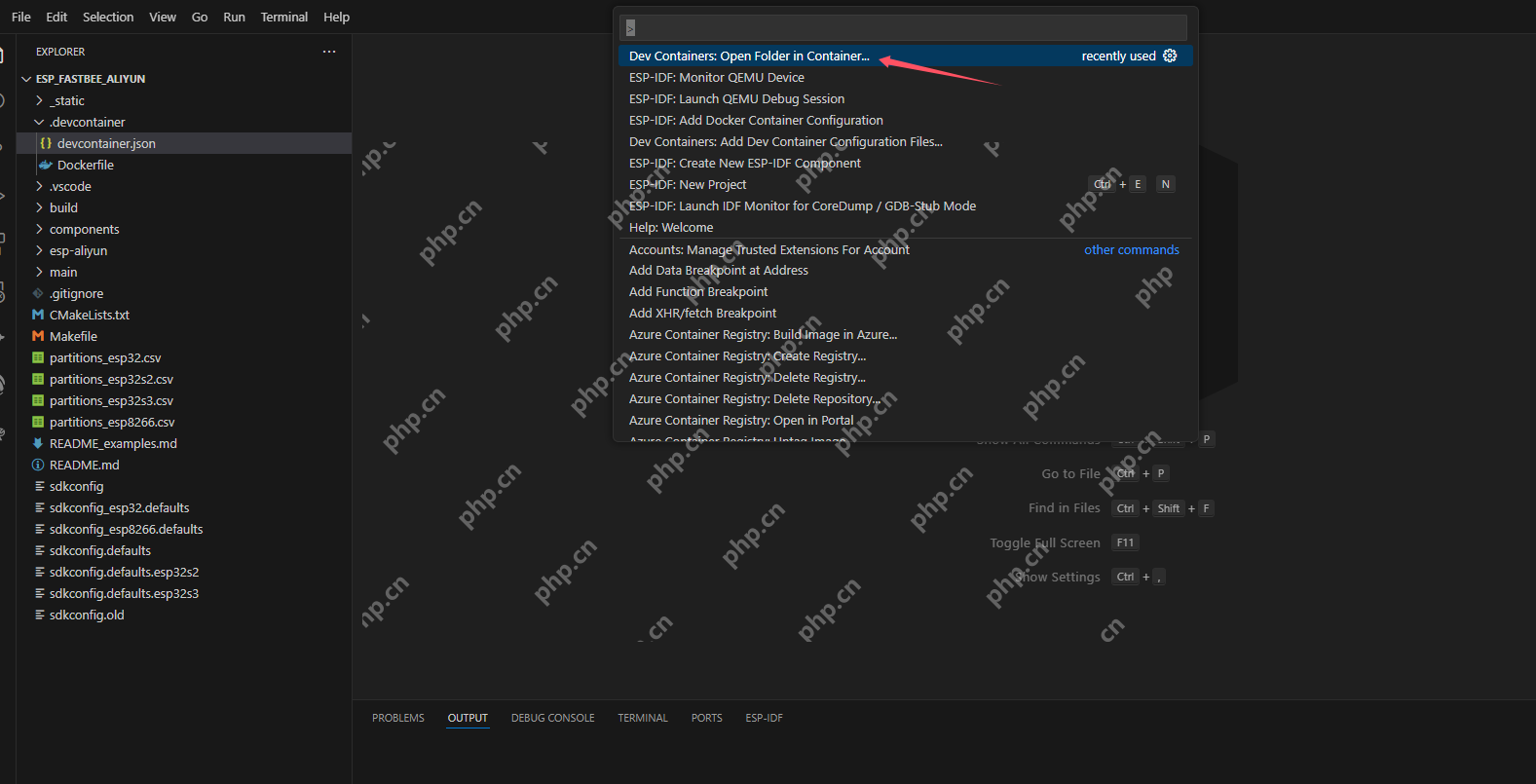This screenshot has width=1536, height=784.
Task: Expand the _static folder
Action: click(x=39, y=100)
